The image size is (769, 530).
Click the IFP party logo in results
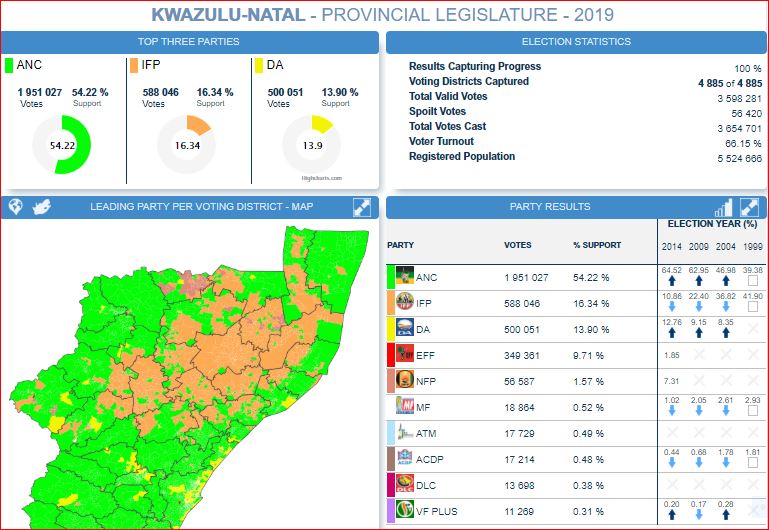click(406, 303)
